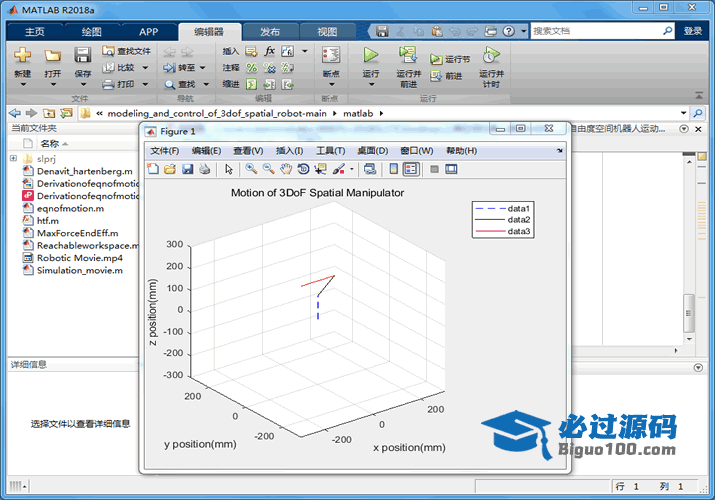
Task: Open the brush color dropdown in Figure 1
Action: pos(352,169)
